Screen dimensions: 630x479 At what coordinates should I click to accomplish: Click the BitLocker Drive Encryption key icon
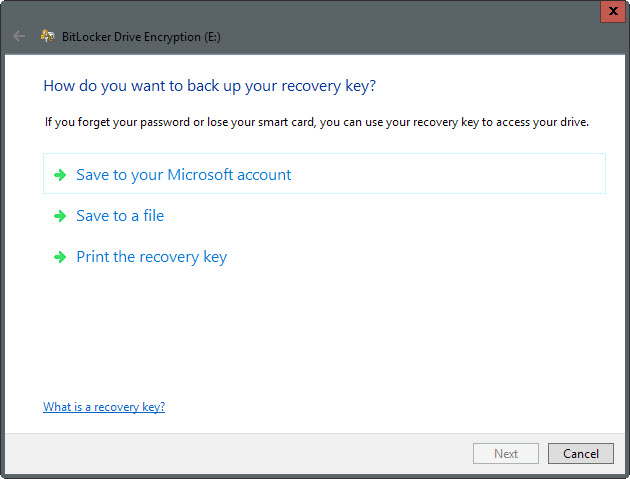[47, 36]
